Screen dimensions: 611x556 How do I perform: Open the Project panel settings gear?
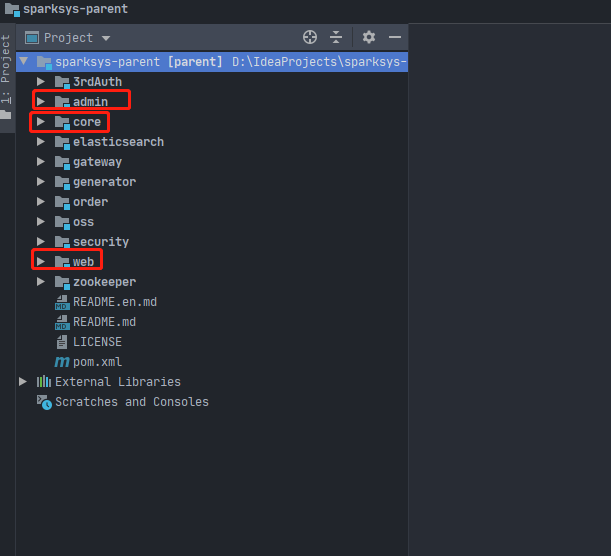click(x=369, y=37)
